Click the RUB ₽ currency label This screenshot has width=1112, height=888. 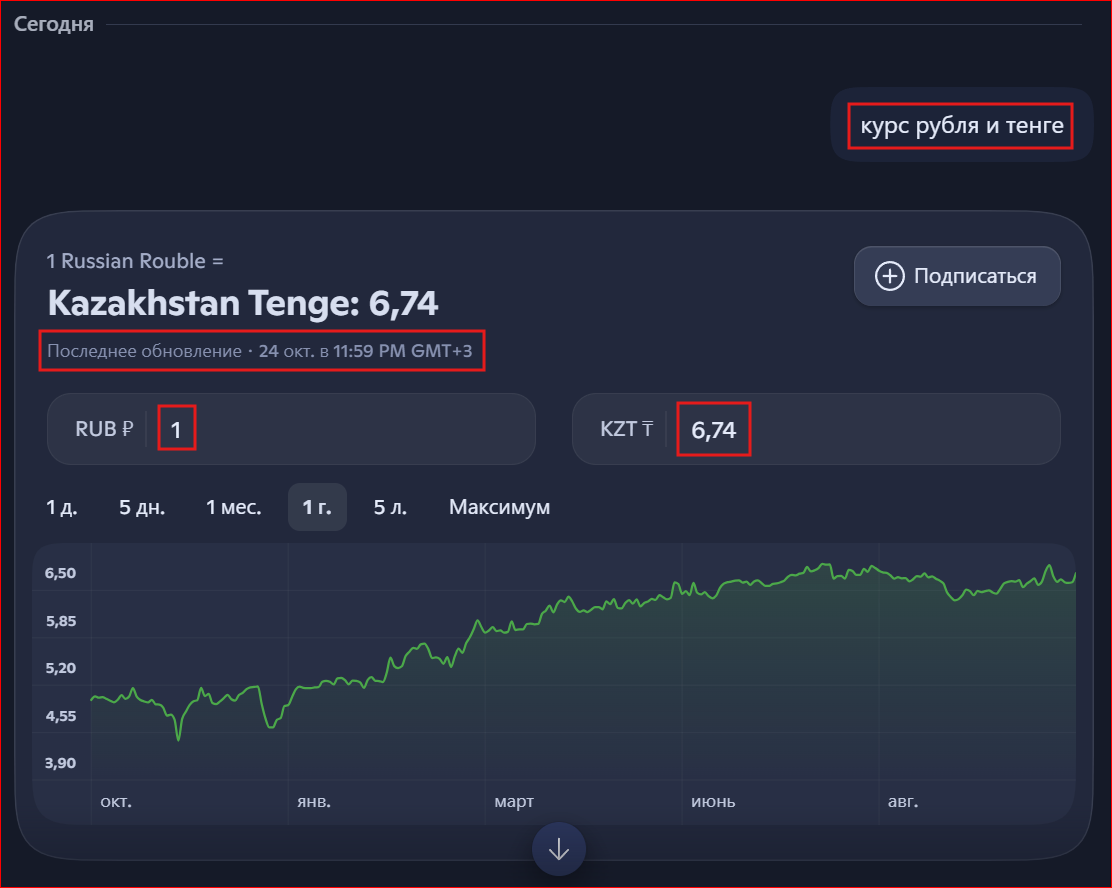104,430
